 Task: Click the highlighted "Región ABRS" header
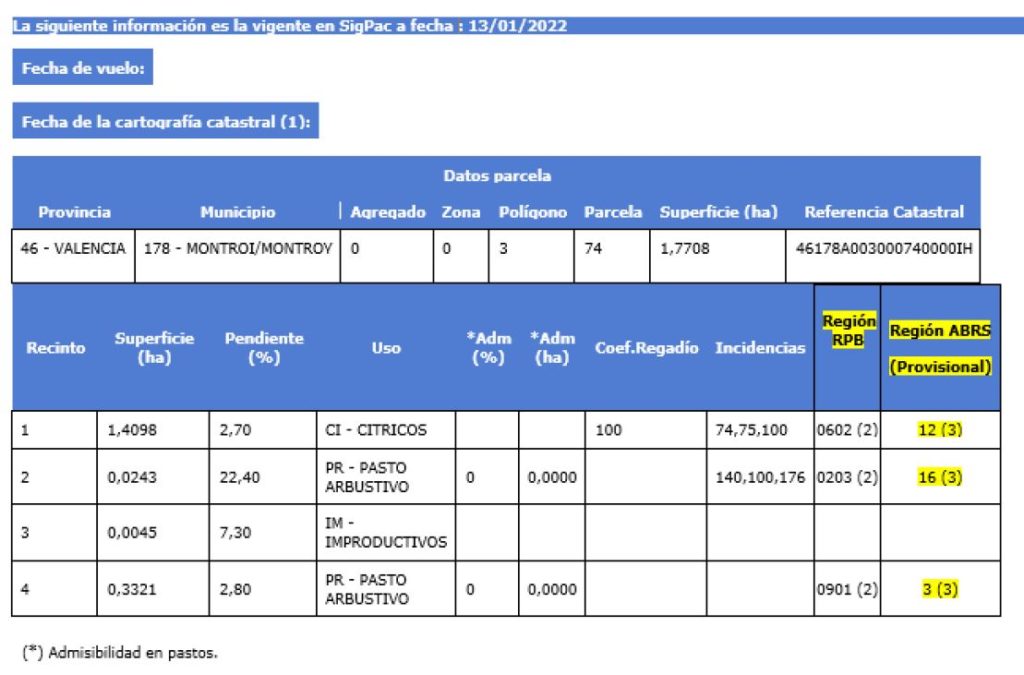point(940,330)
